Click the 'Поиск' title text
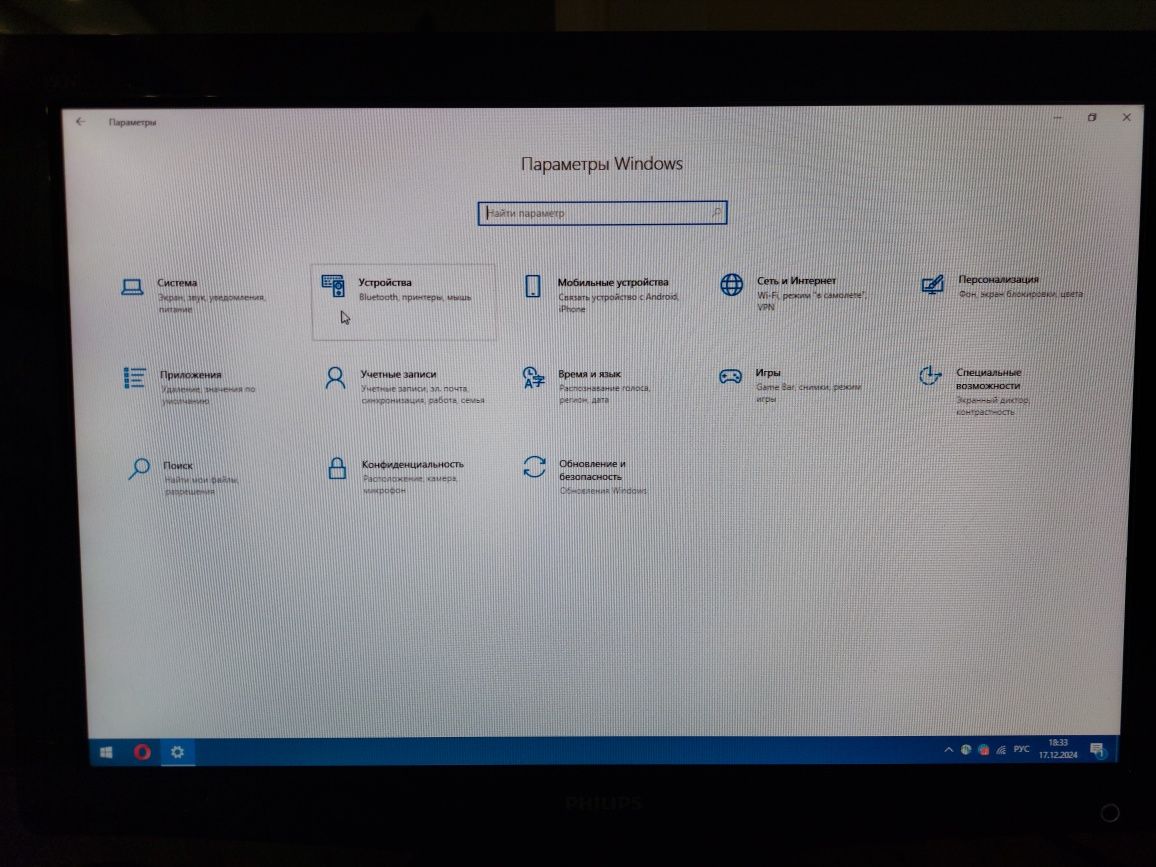1156x867 pixels. click(x=178, y=465)
